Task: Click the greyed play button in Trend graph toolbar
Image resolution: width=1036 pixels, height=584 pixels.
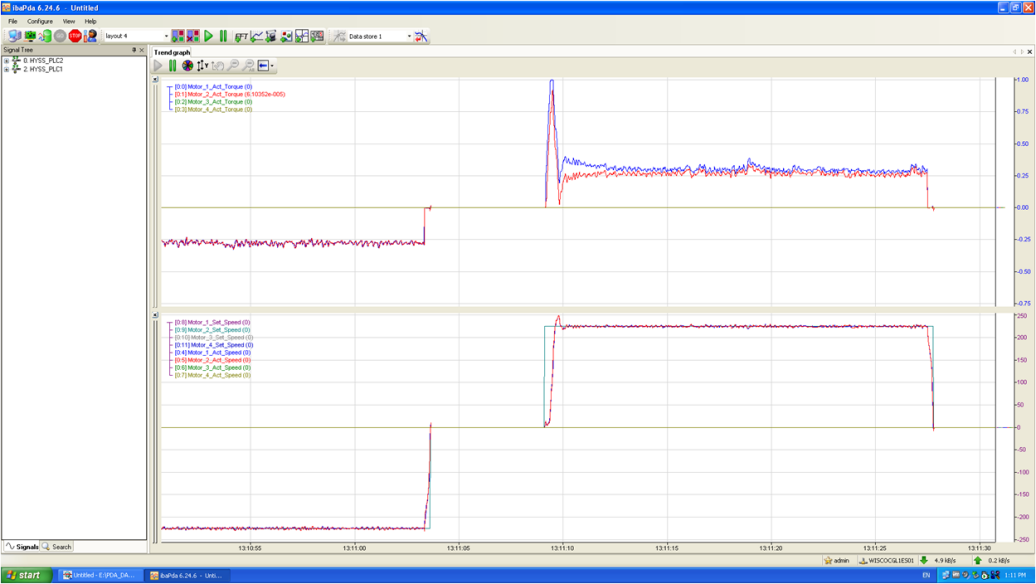Action: [x=158, y=65]
